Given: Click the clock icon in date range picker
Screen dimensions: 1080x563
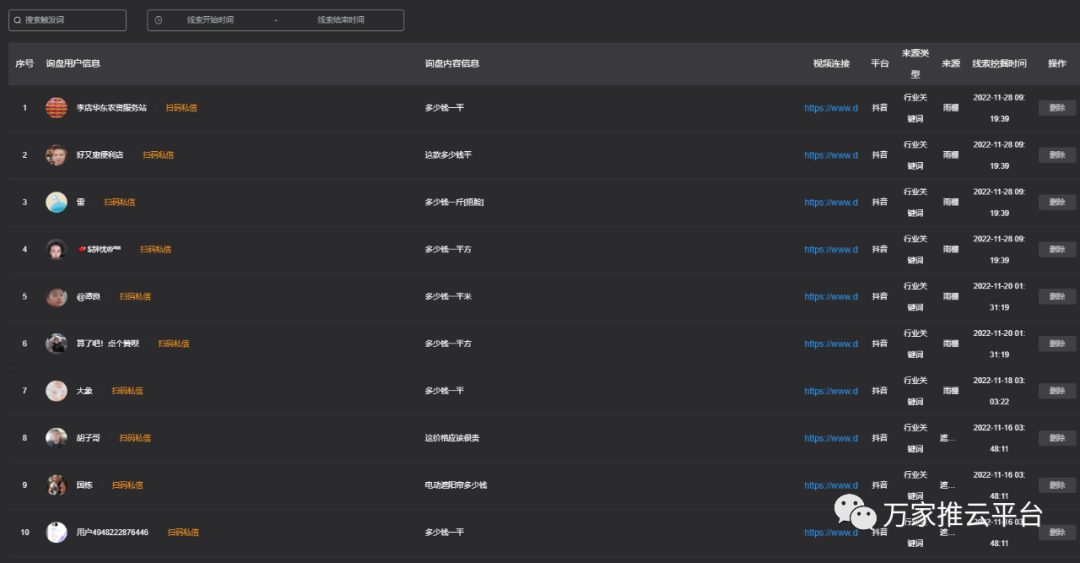Looking at the screenshot, I should click(x=158, y=20).
